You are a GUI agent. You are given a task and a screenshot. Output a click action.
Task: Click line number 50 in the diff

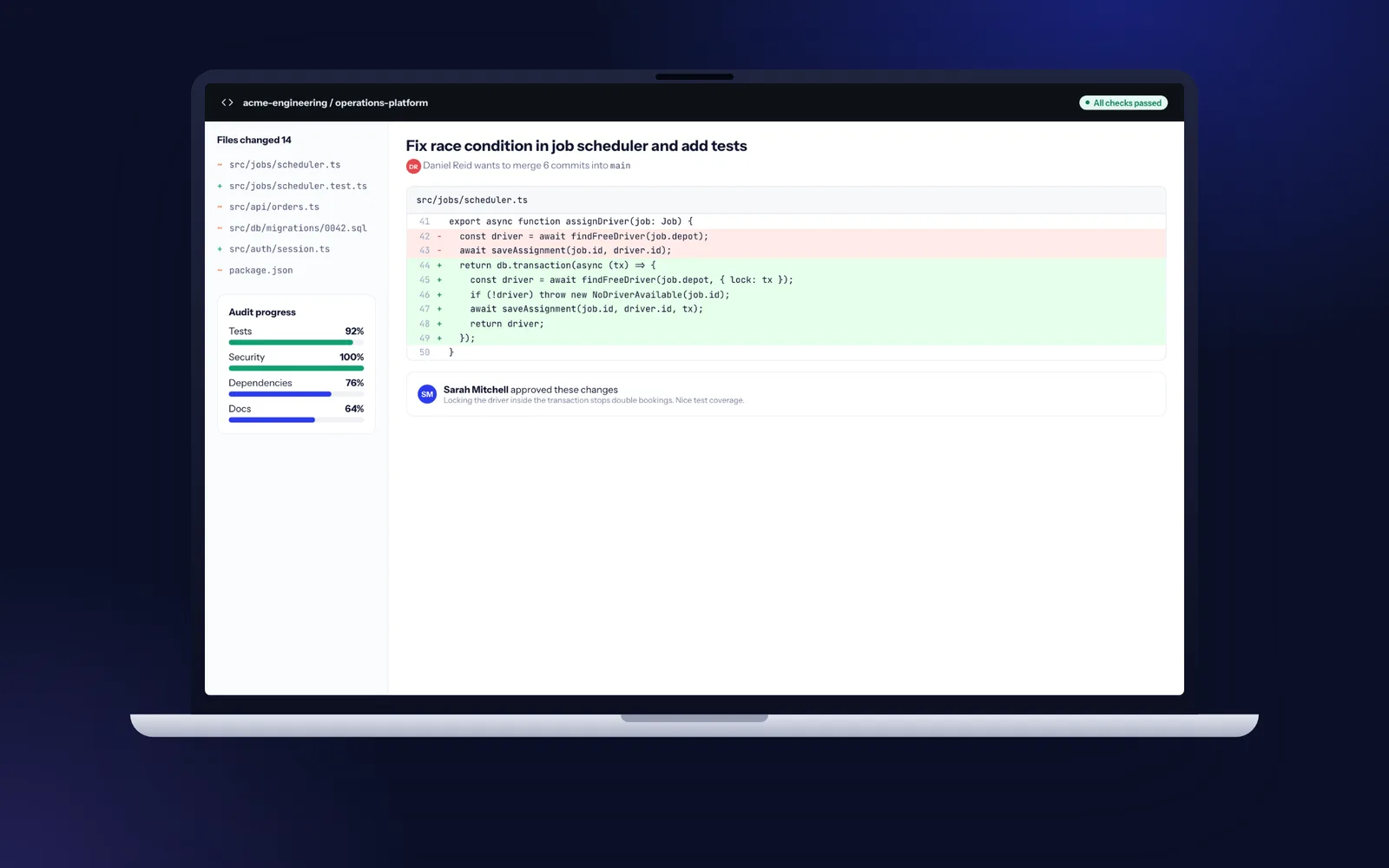[x=425, y=352]
